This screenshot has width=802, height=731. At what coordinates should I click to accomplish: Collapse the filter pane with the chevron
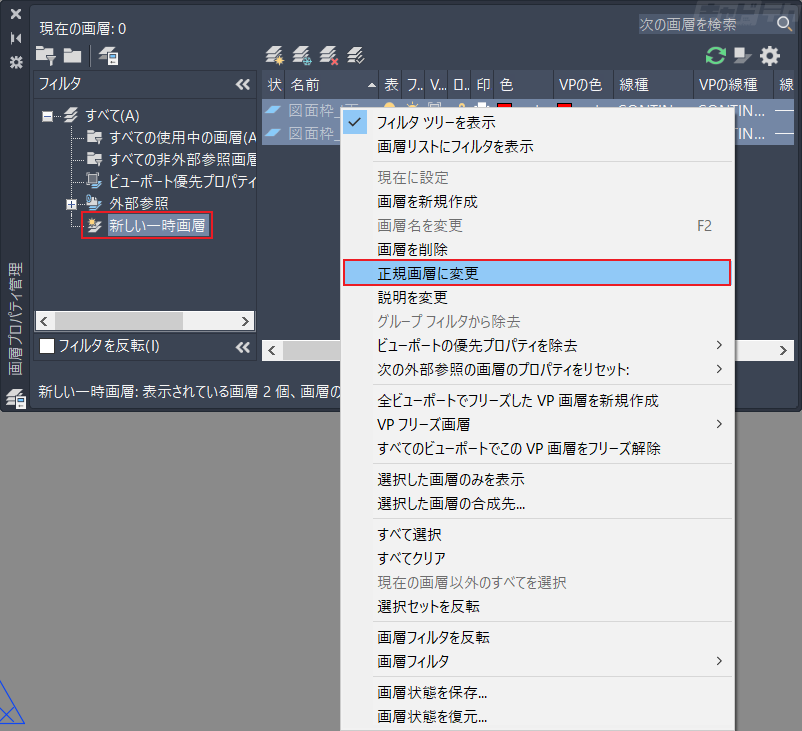point(242,86)
